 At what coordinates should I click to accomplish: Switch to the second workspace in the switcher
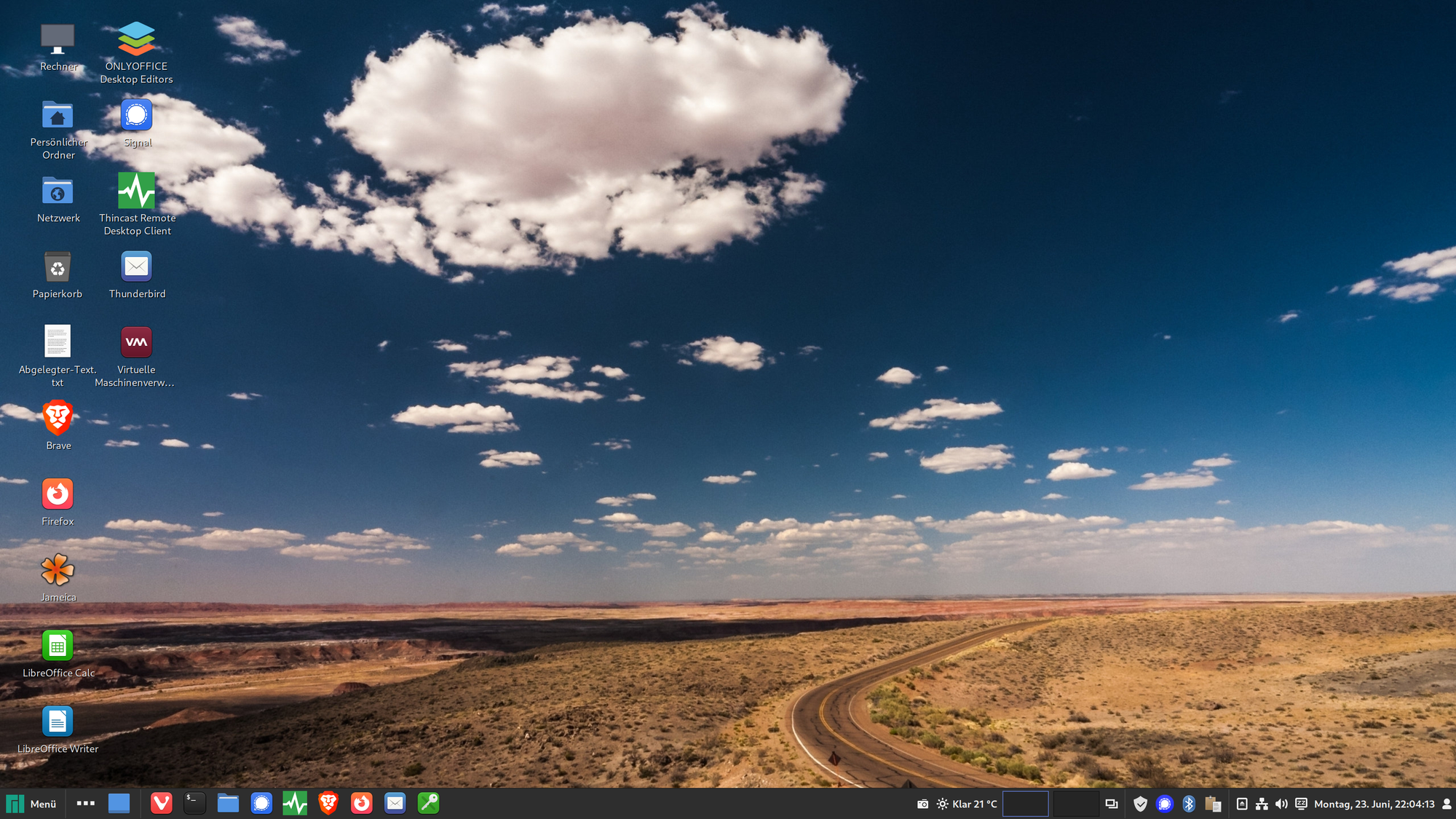[x=1075, y=804]
